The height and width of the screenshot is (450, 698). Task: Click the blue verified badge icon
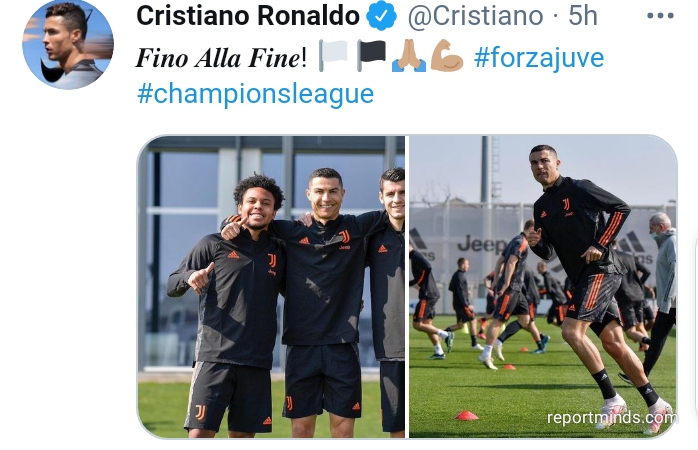[x=381, y=16]
